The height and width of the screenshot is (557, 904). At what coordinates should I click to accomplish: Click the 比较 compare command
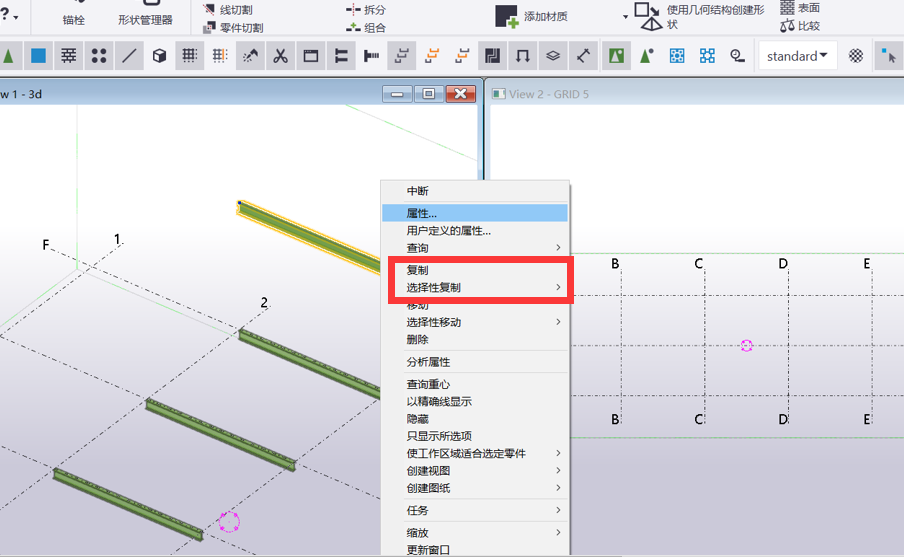(x=800, y=25)
